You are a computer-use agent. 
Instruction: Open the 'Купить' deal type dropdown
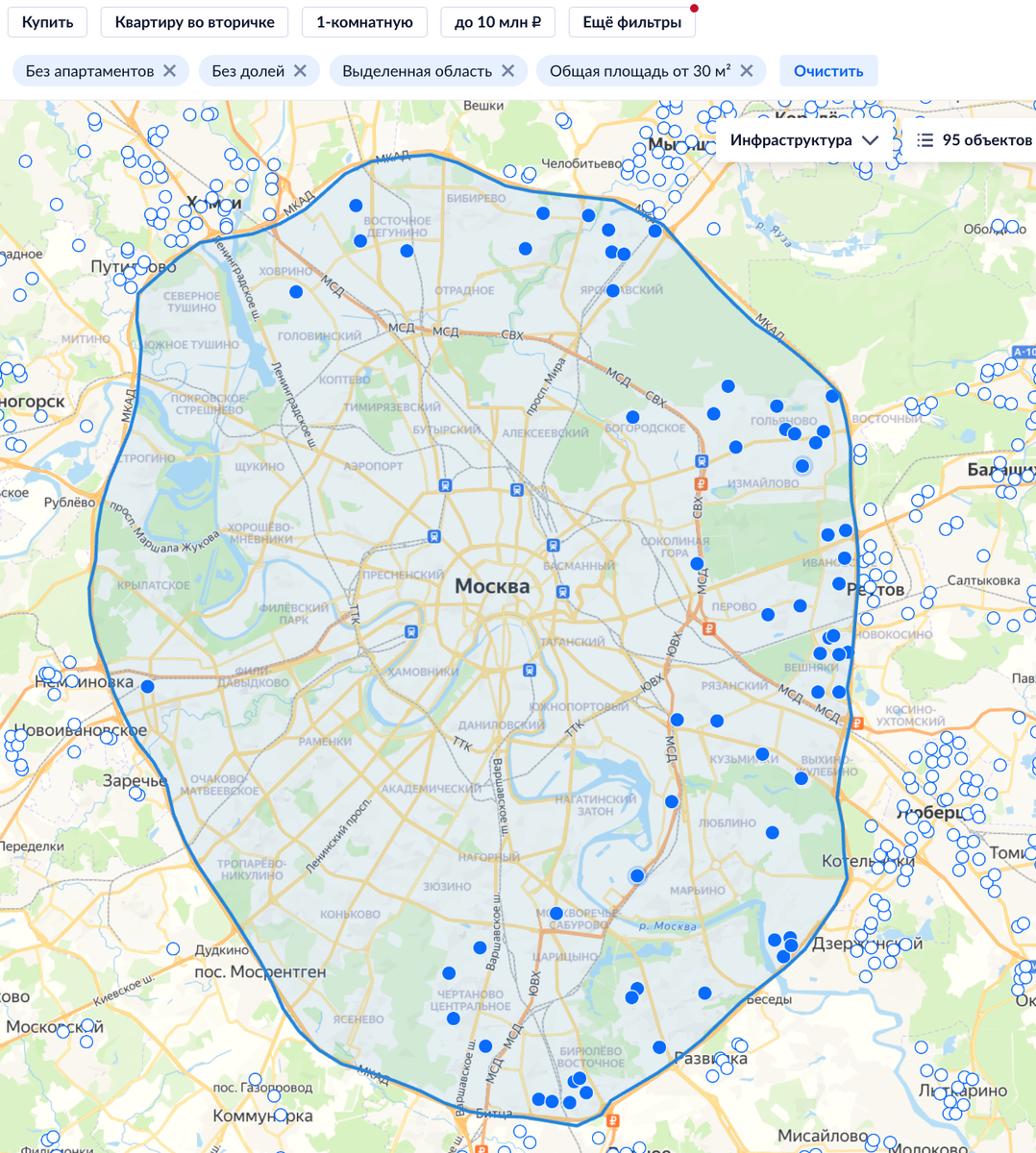47,22
